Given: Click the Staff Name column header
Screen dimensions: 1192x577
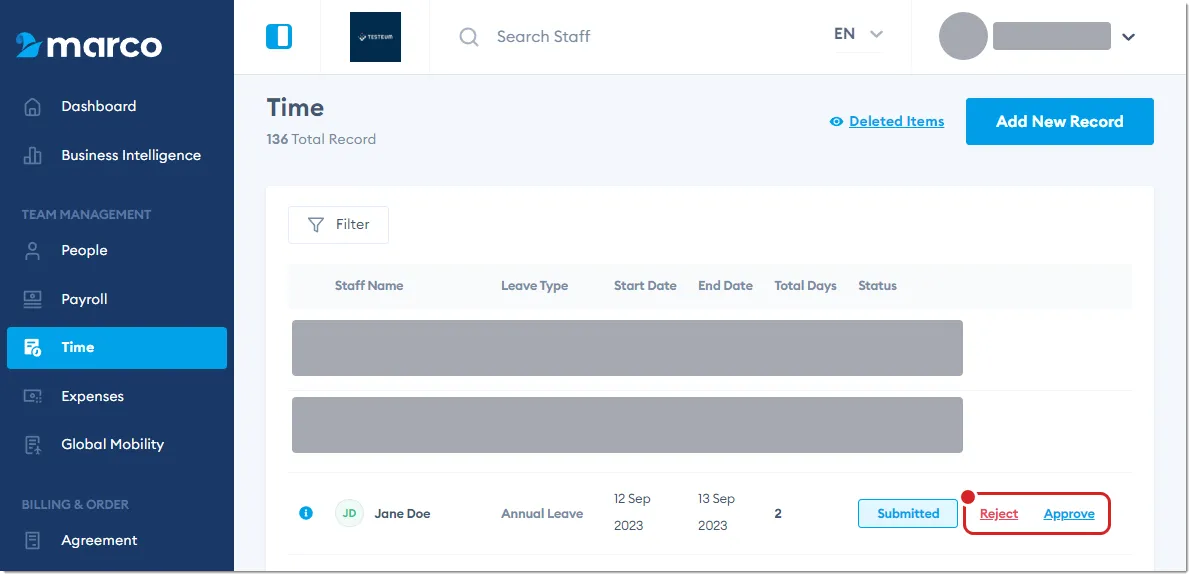Looking at the screenshot, I should pyautogui.click(x=369, y=286).
